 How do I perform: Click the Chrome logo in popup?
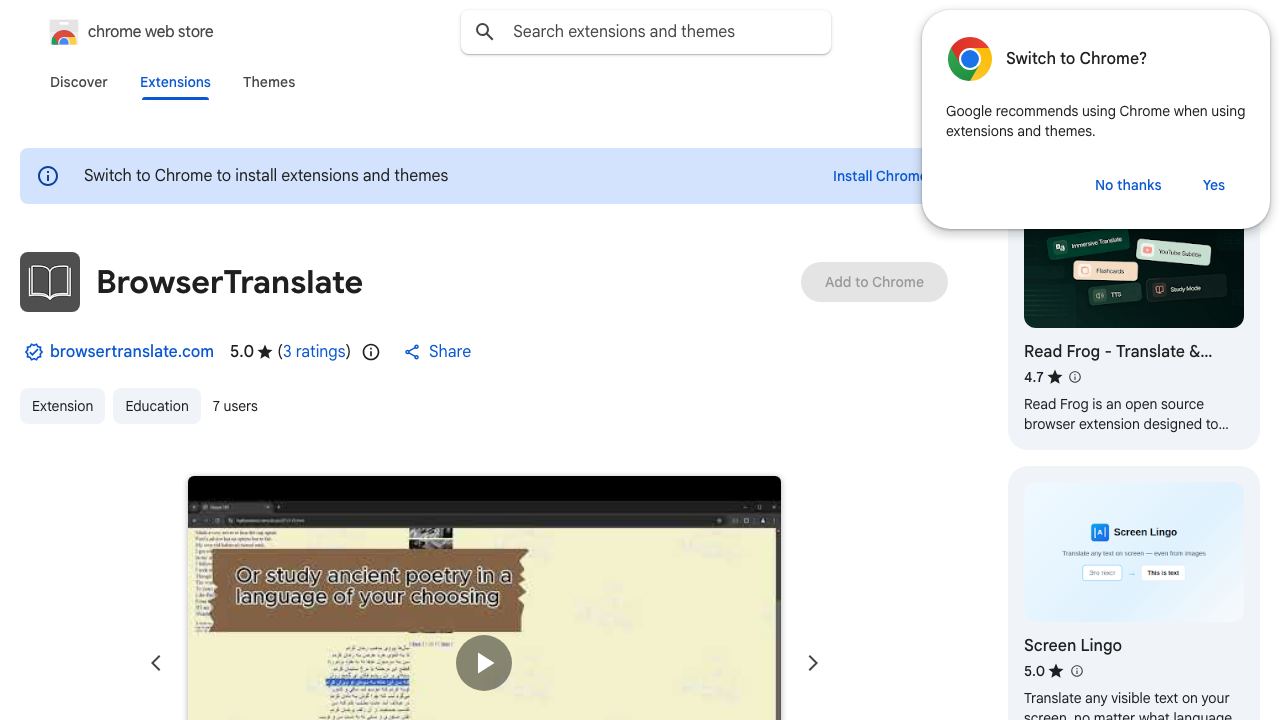(970, 59)
